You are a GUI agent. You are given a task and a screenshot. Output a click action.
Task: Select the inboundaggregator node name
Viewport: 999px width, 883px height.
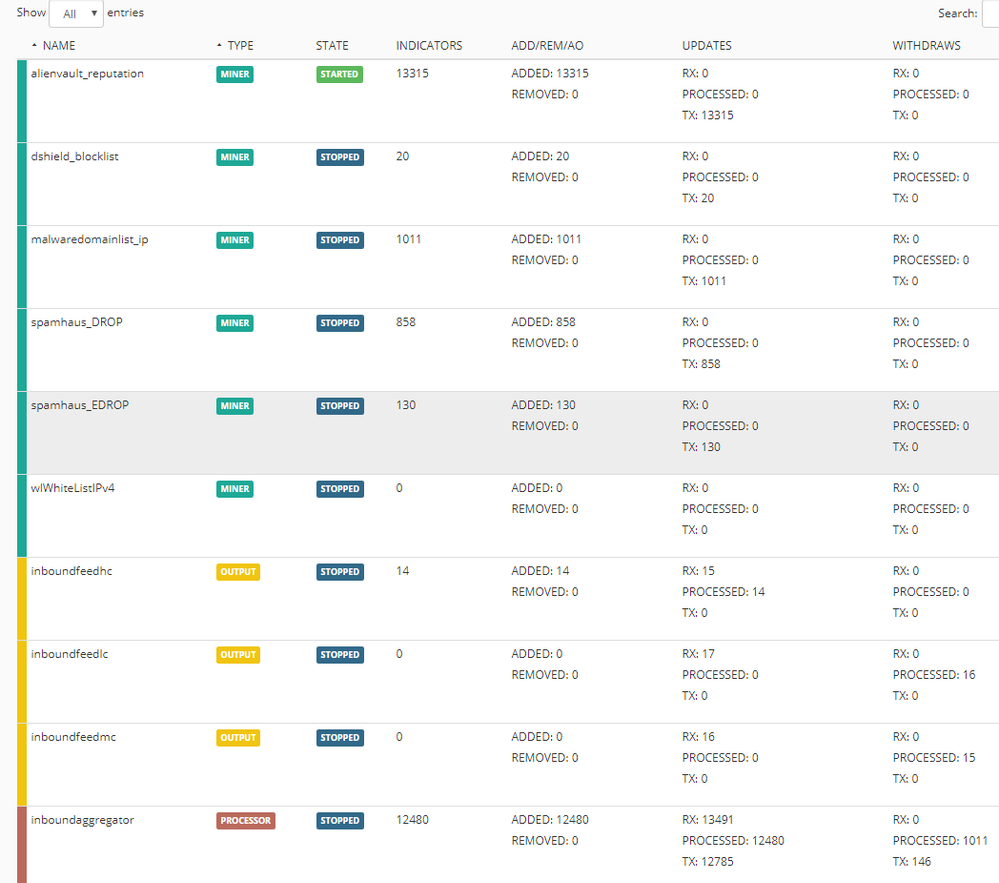(x=83, y=821)
